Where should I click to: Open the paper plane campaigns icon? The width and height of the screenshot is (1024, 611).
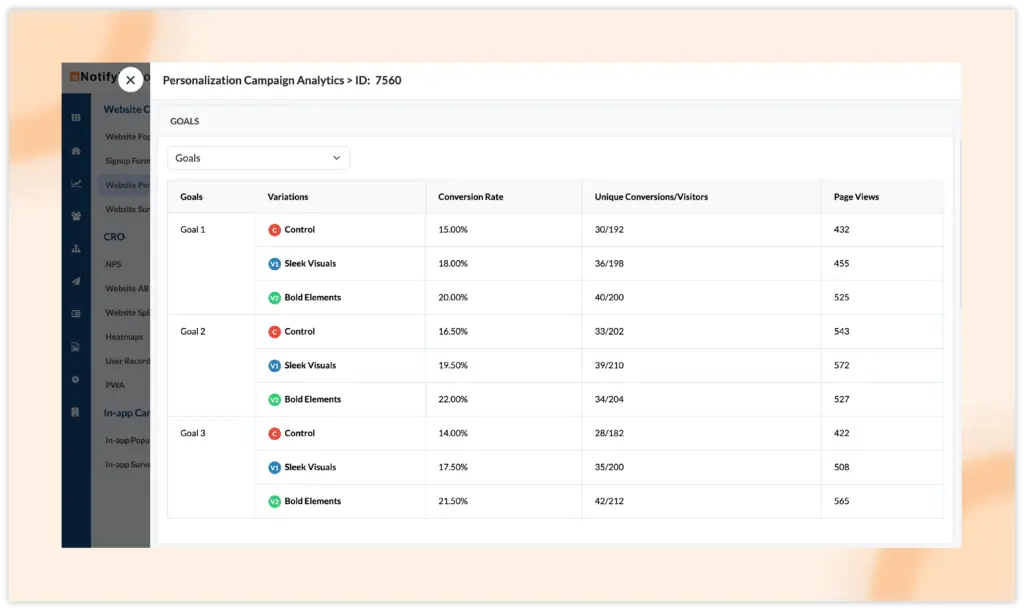(76, 282)
